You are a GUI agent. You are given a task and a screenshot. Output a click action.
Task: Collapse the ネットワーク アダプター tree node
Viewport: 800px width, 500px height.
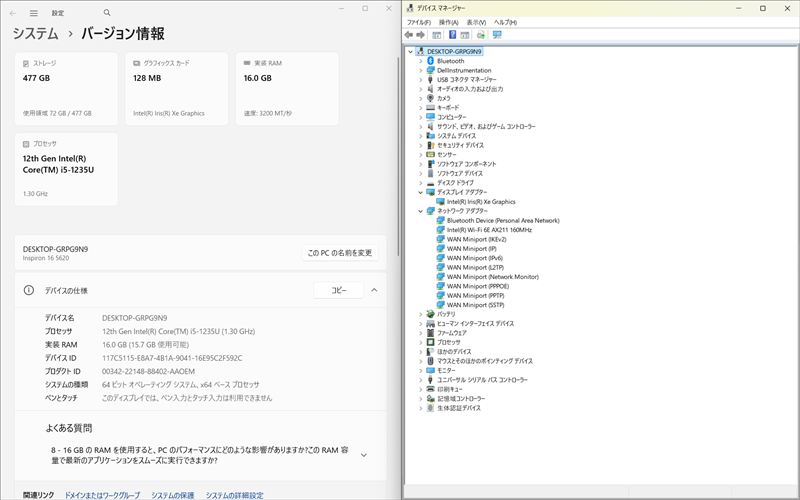(421, 211)
